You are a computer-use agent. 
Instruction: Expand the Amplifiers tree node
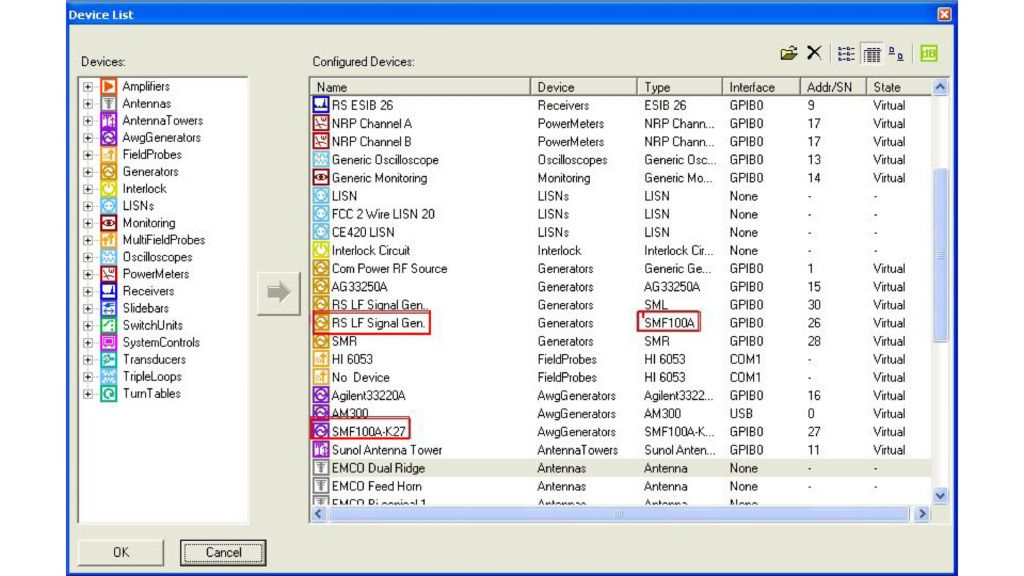pos(88,86)
